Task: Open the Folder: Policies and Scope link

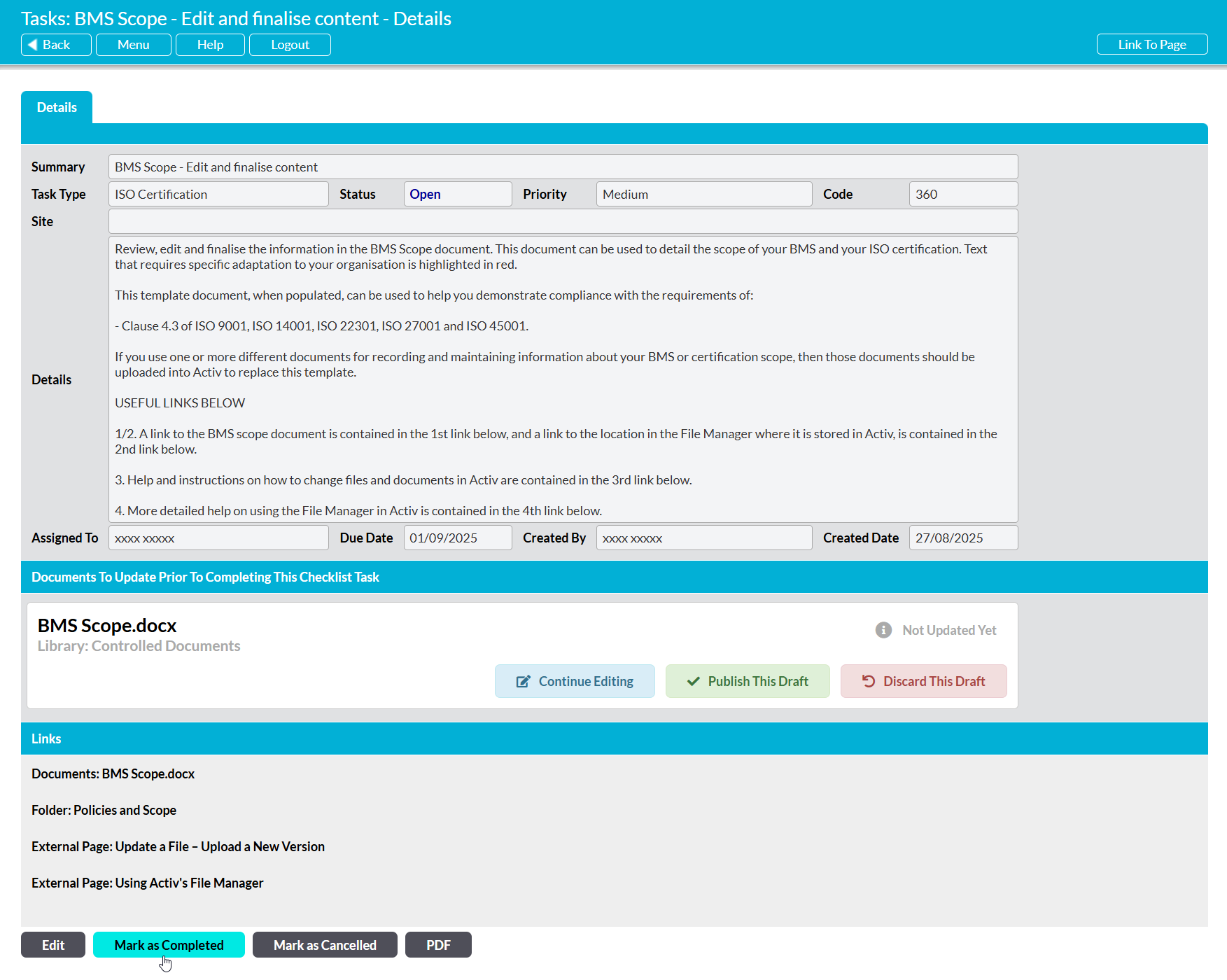Action: pyautogui.click(x=104, y=811)
